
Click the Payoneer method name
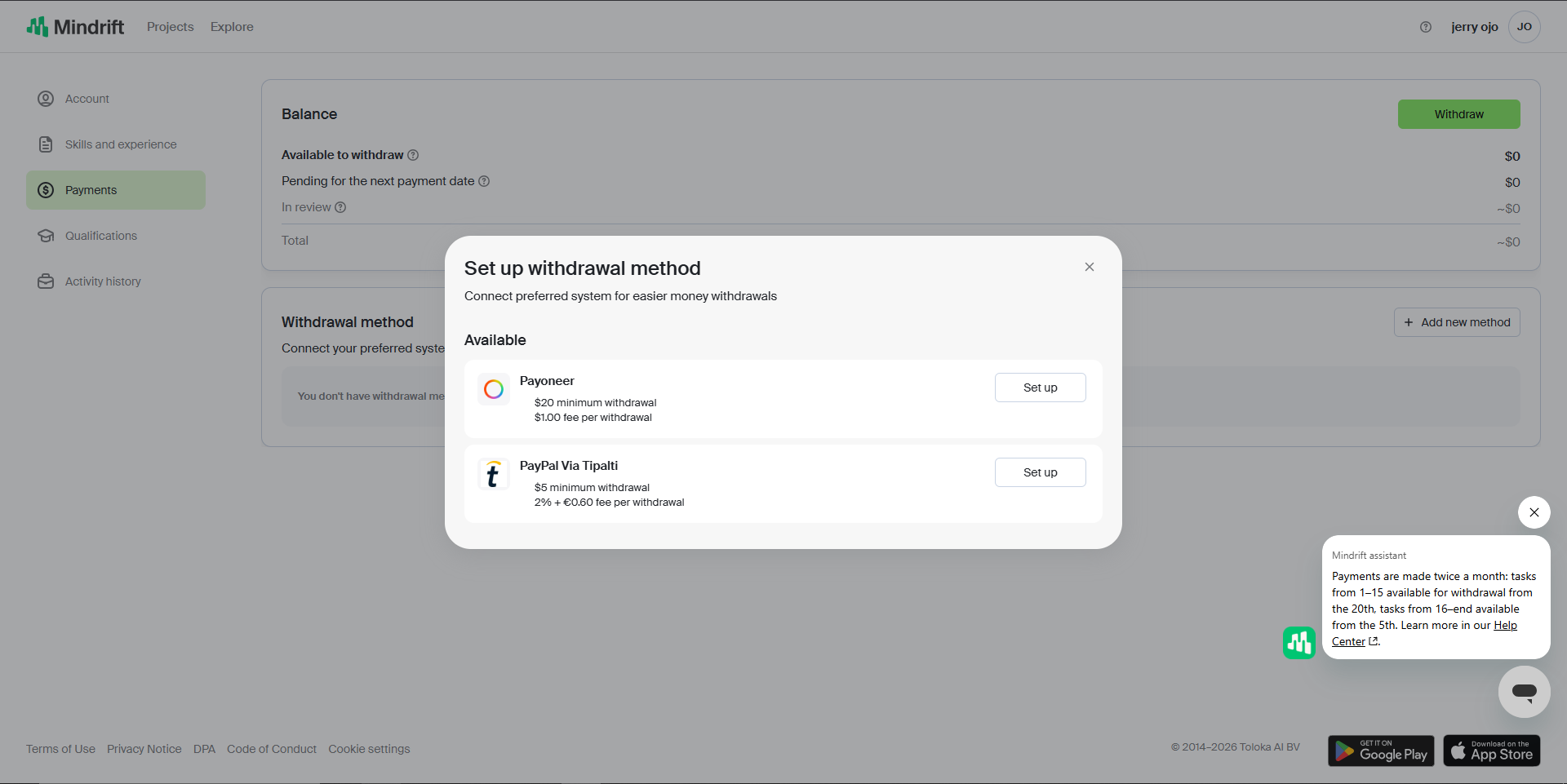pos(547,381)
